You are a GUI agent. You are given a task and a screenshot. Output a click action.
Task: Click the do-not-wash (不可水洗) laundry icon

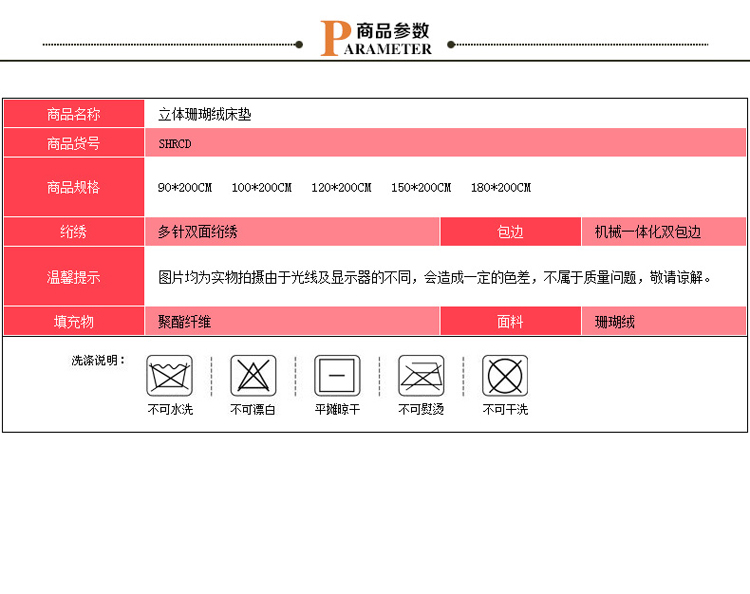point(169,376)
